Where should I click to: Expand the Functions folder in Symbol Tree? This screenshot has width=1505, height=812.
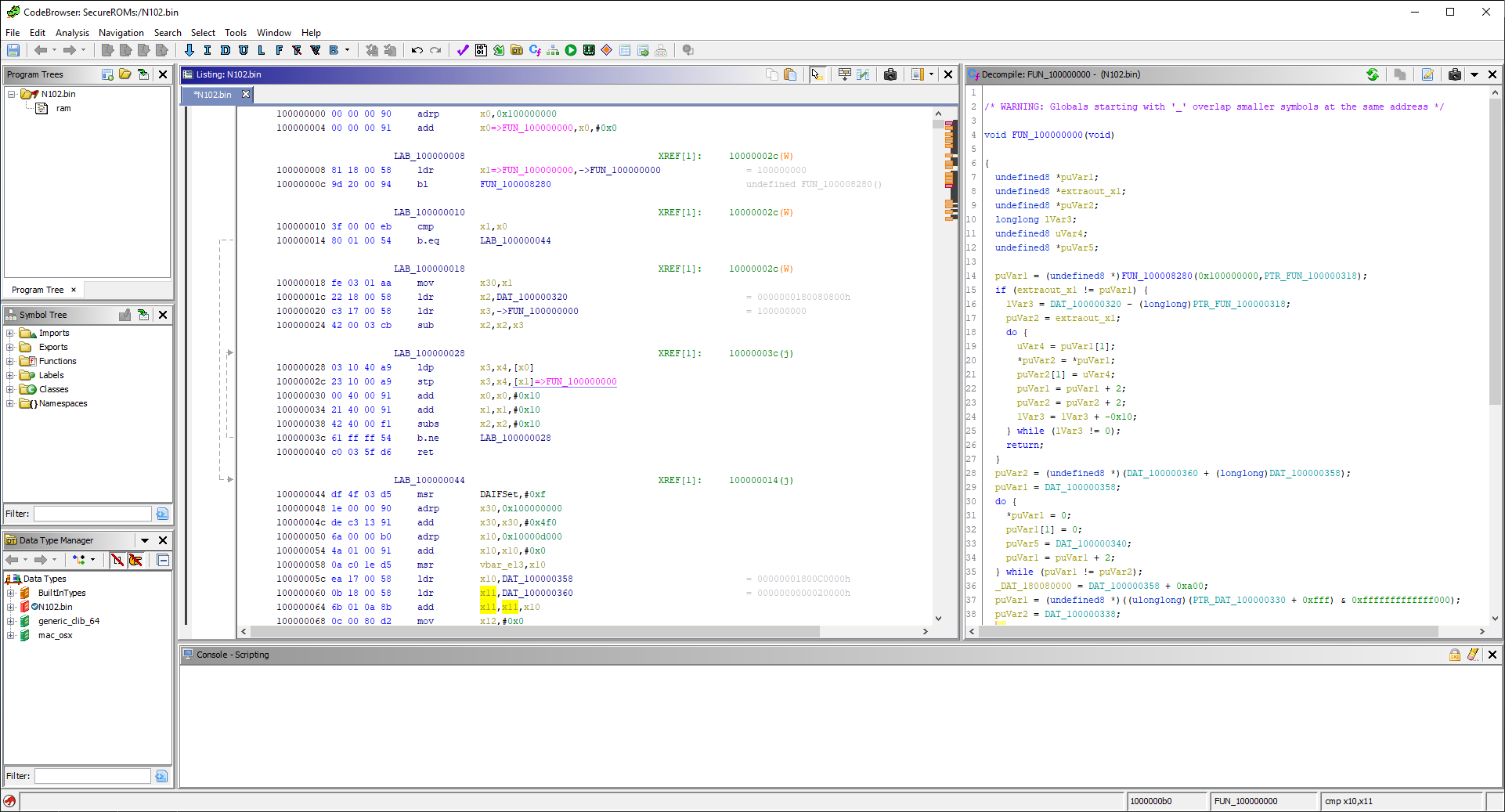[x=10, y=361]
